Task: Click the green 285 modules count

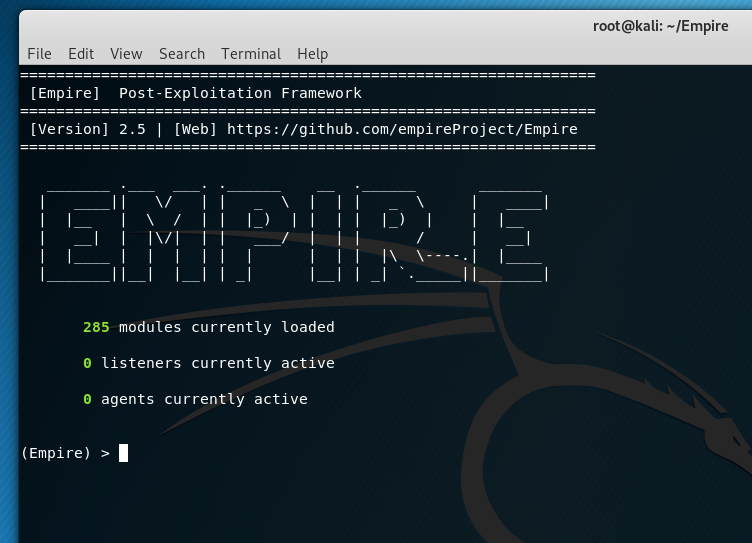Action: coord(97,327)
